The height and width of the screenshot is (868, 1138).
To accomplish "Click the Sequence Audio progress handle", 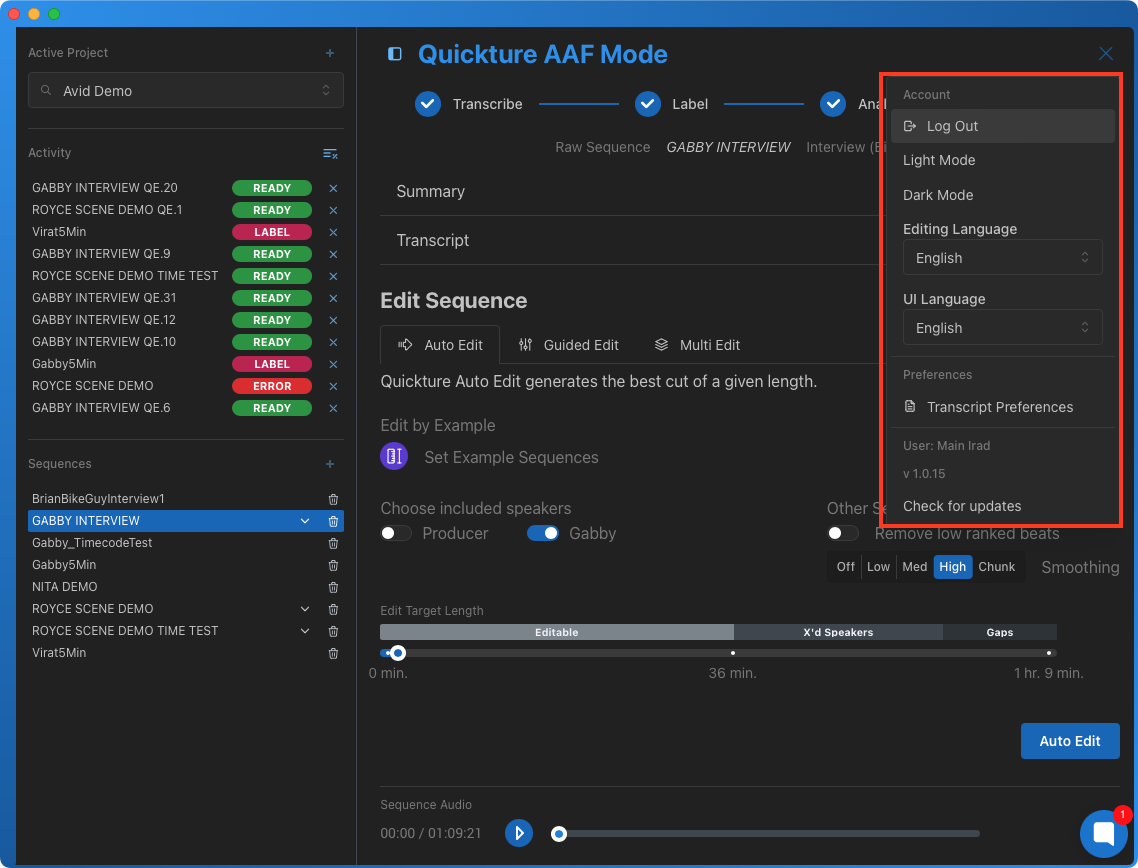I will pyautogui.click(x=558, y=834).
